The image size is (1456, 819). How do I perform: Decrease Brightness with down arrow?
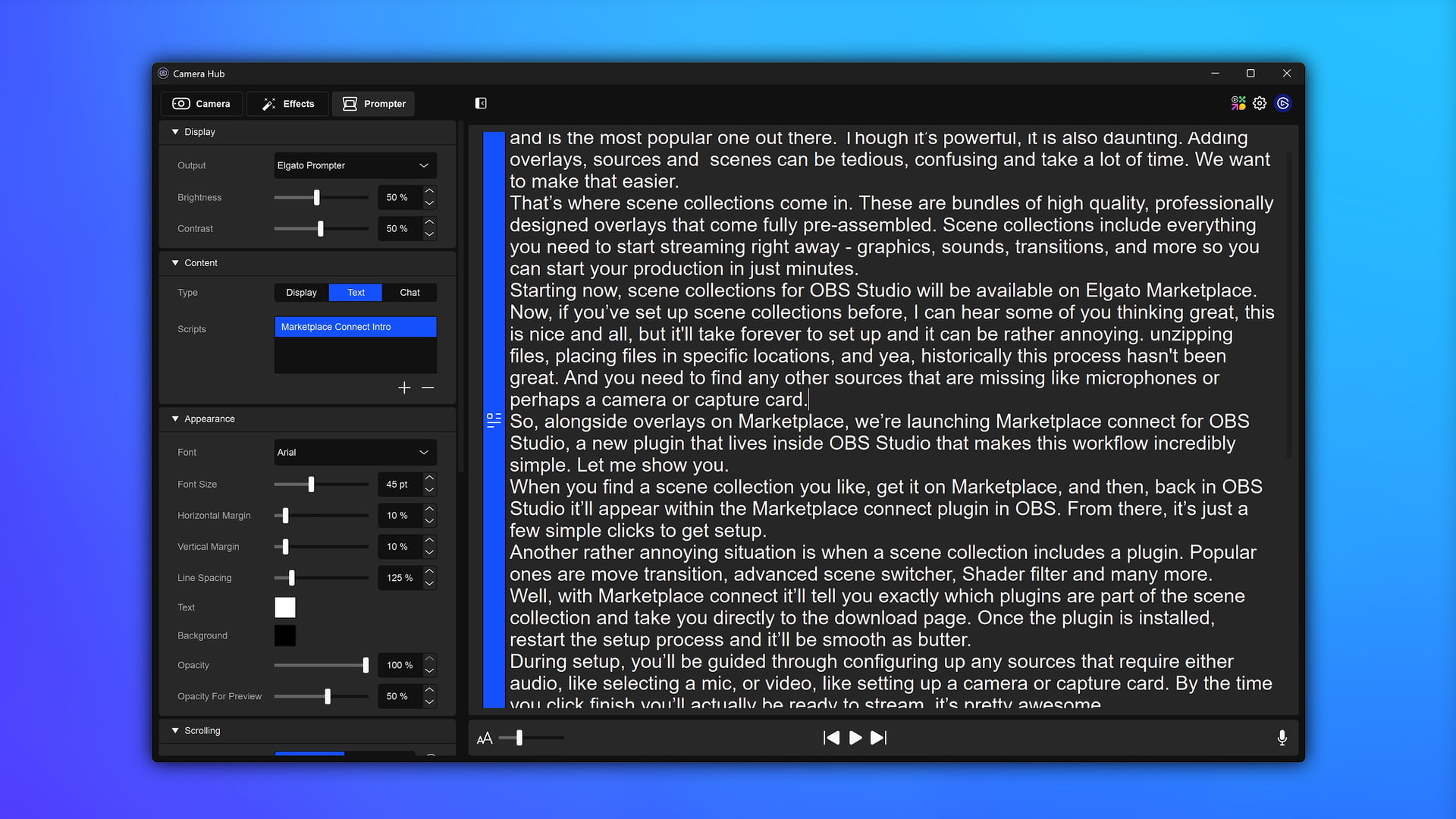[x=429, y=203]
